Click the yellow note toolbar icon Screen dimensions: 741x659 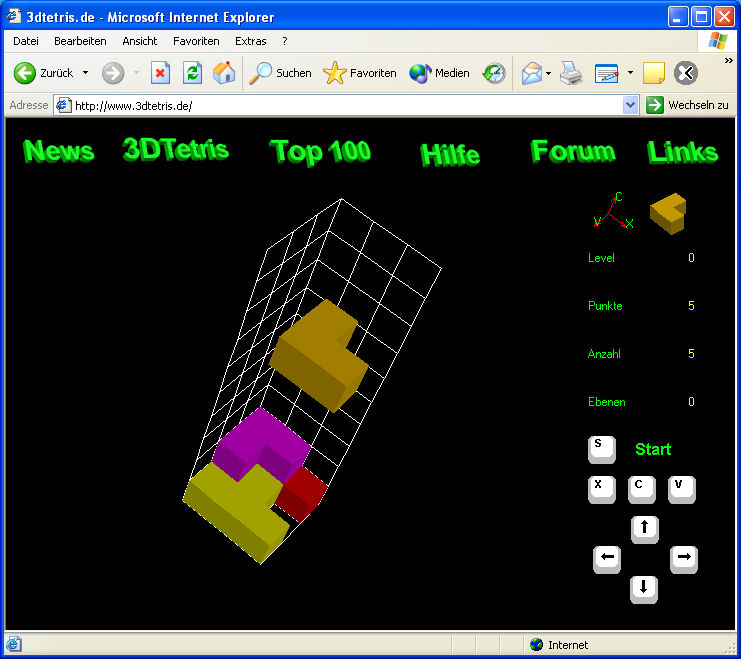coord(654,73)
